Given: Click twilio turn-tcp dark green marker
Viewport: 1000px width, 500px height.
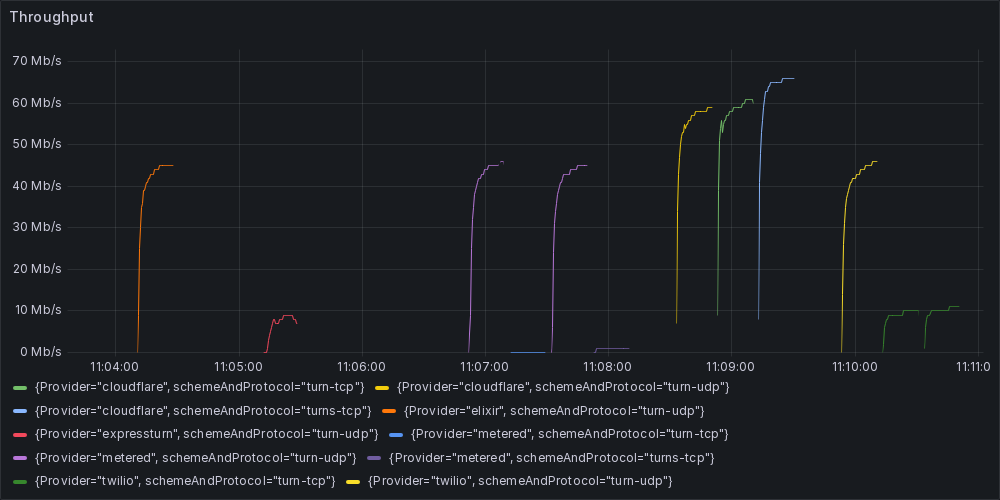Looking at the screenshot, I should [x=20, y=482].
